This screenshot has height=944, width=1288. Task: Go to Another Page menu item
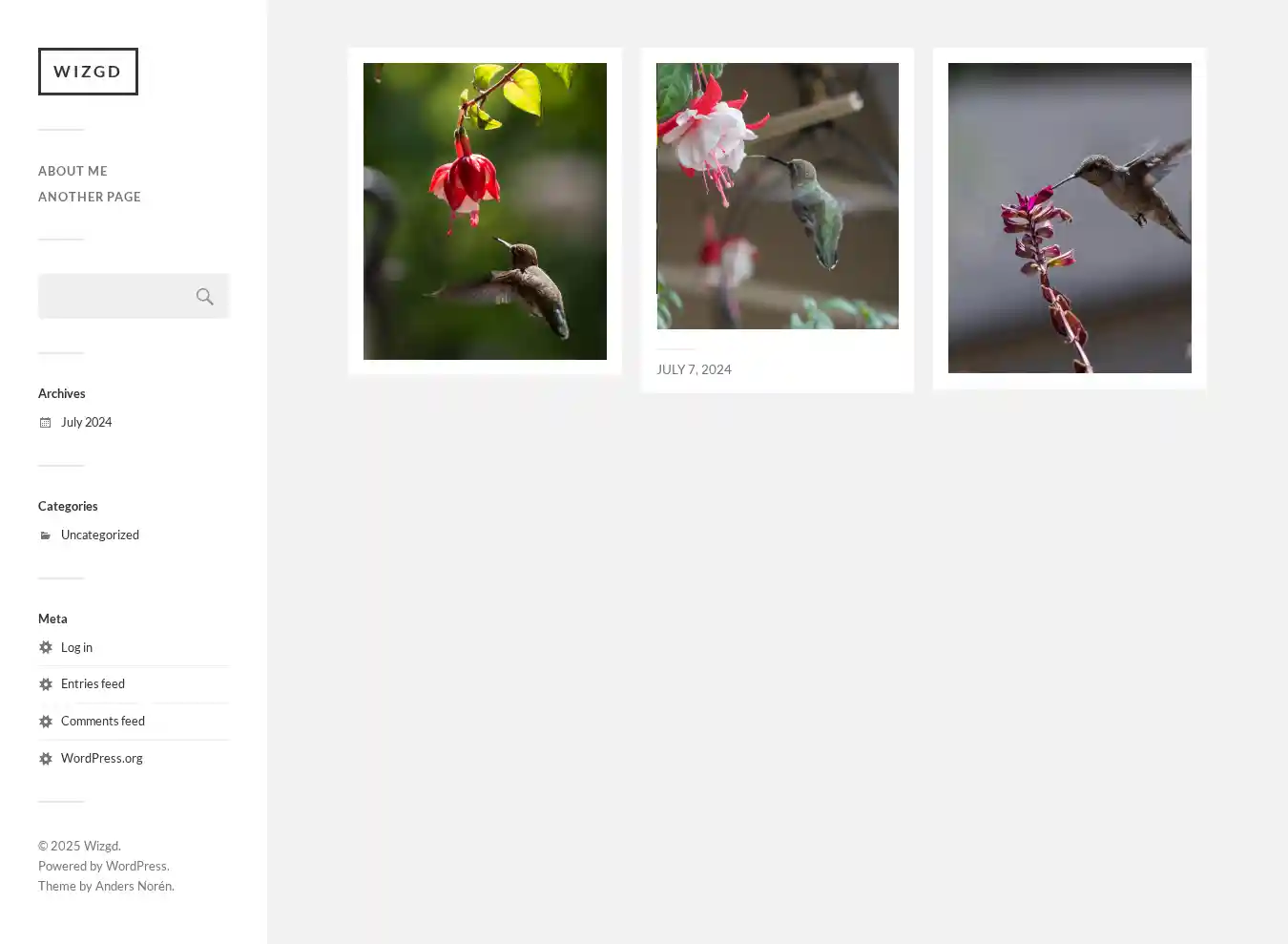(x=90, y=197)
